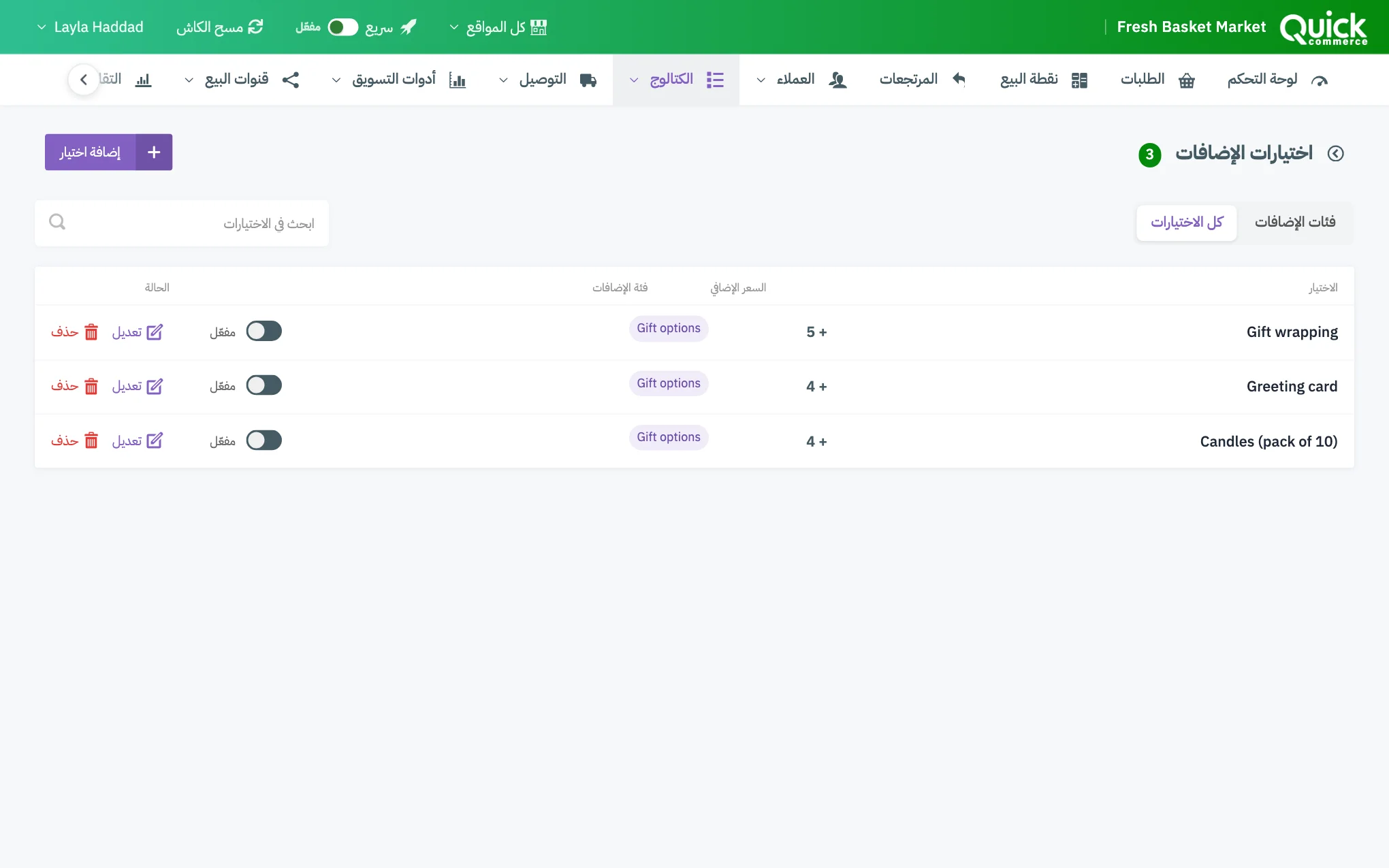Image resolution: width=1389 pixels, height=868 pixels.
Task: Open the الطلبات menu item
Action: (x=1157, y=80)
